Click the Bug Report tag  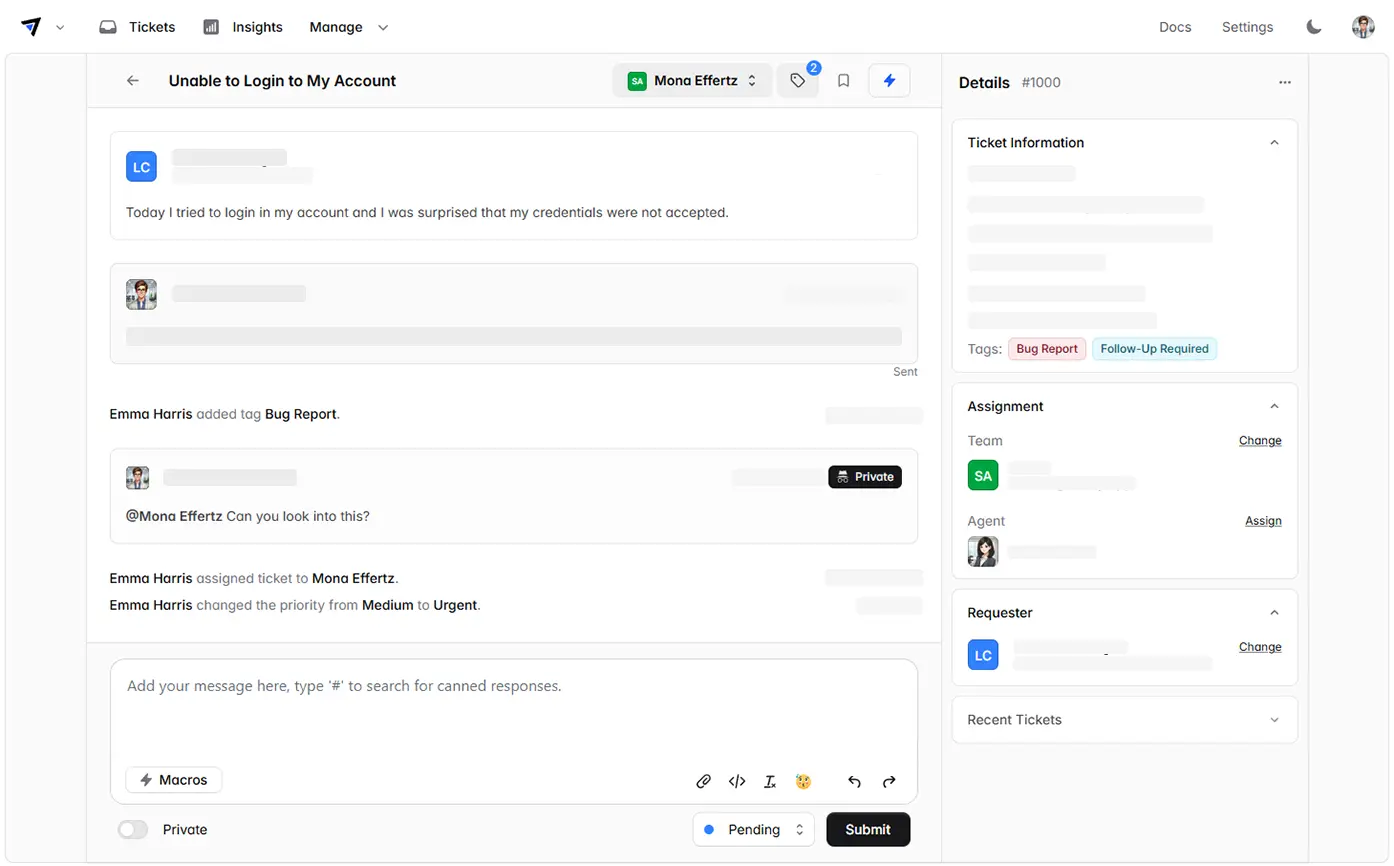(1047, 349)
